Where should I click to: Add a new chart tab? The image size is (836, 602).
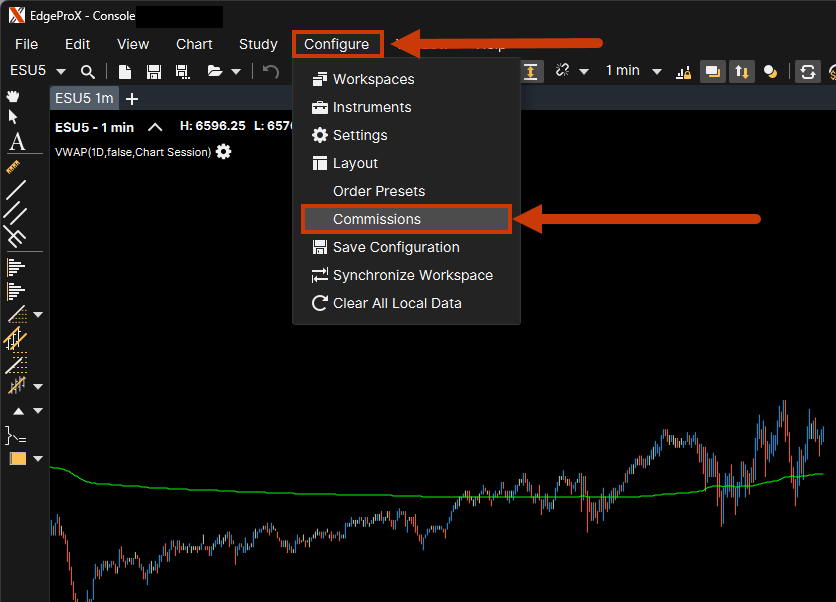(133, 98)
